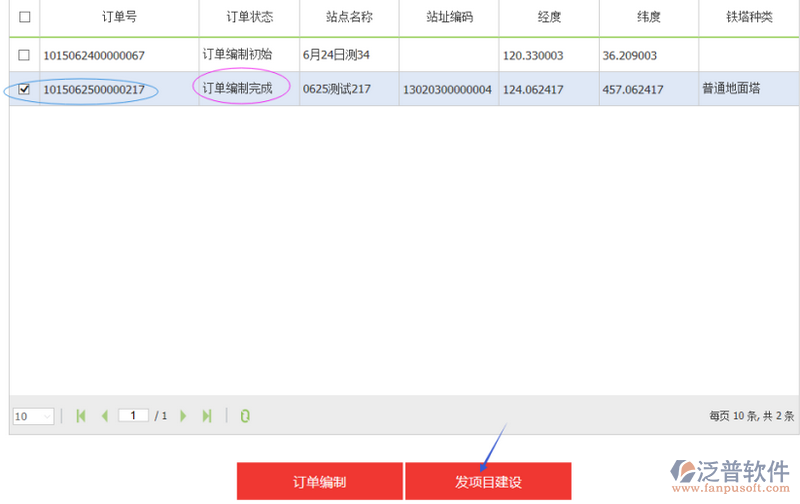Viewport: 800px width, 504px height.
Task: Click the 站址编码 column header
Action: pos(449,18)
